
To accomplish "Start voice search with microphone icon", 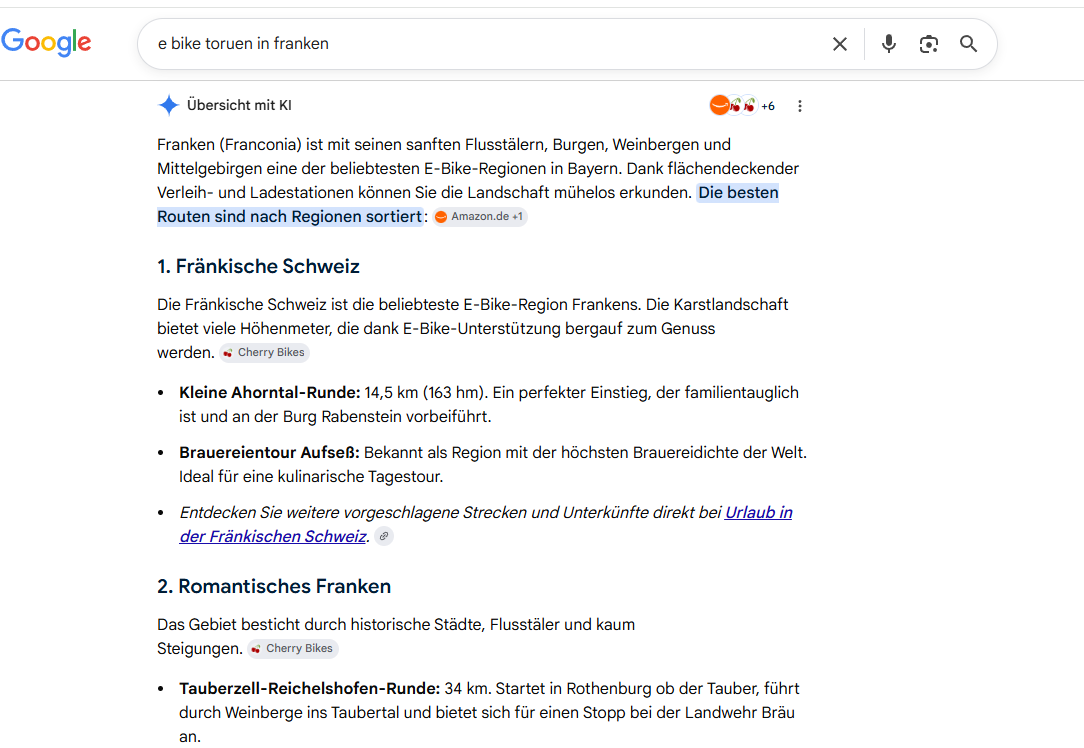I will point(889,44).
